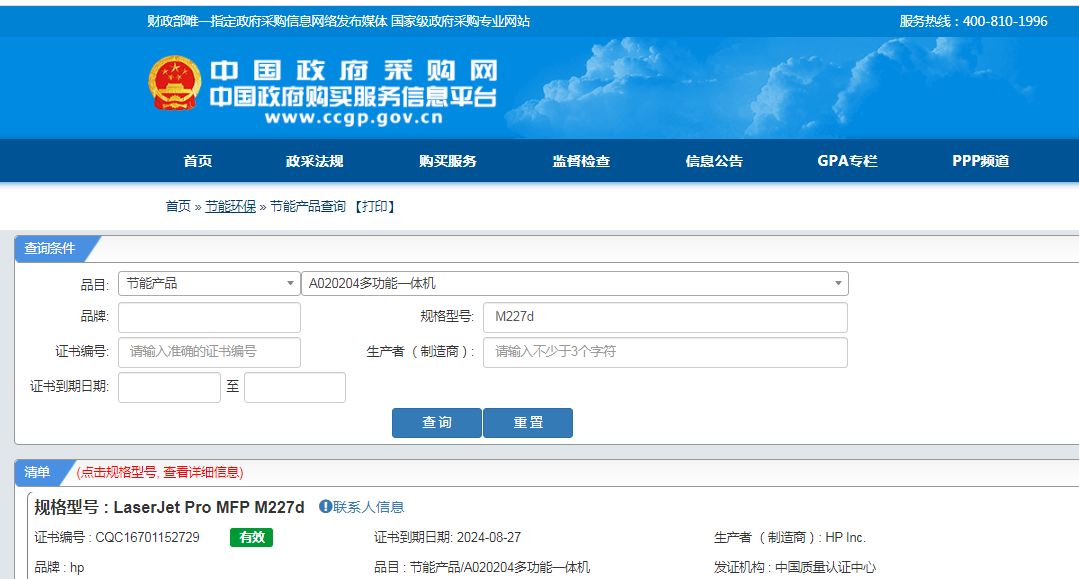Click the certificate expiry start date field
The width and height of the screenshot is (1079, 579).
[169, 387]
